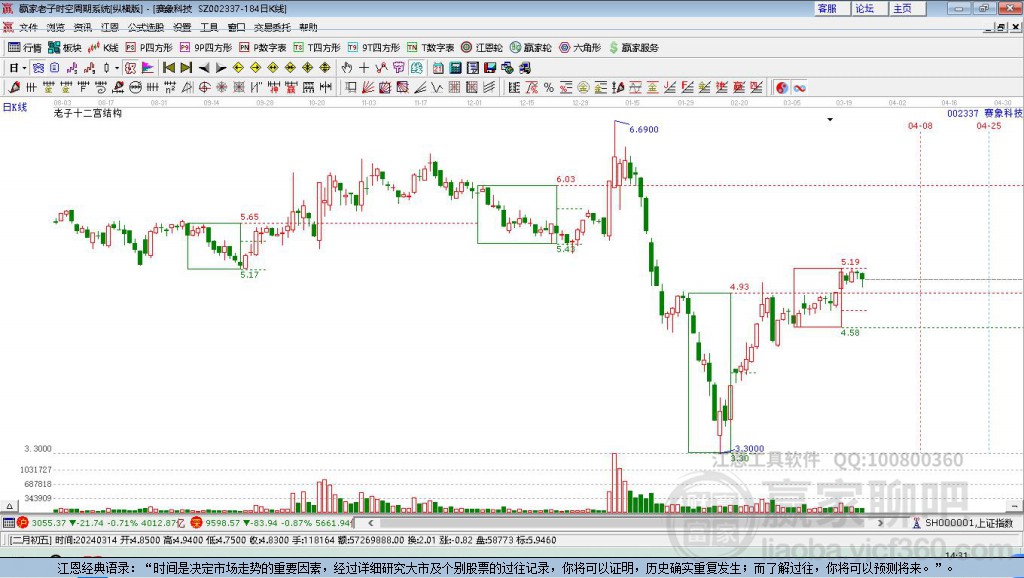Open the 帮助 menu
The image size is (1024, 578).
coord(308,27)
